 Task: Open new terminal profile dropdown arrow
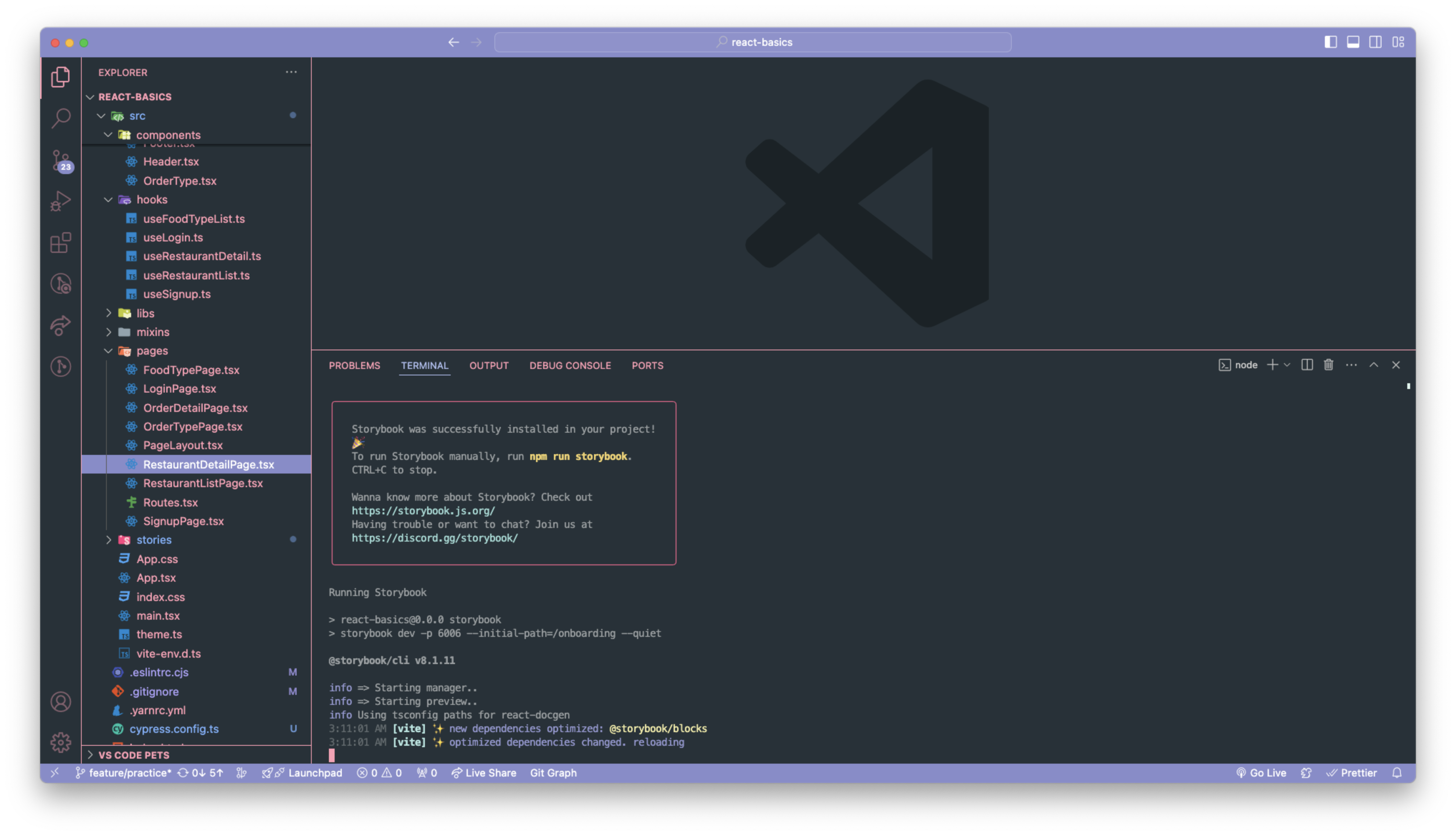point(1287,365)
